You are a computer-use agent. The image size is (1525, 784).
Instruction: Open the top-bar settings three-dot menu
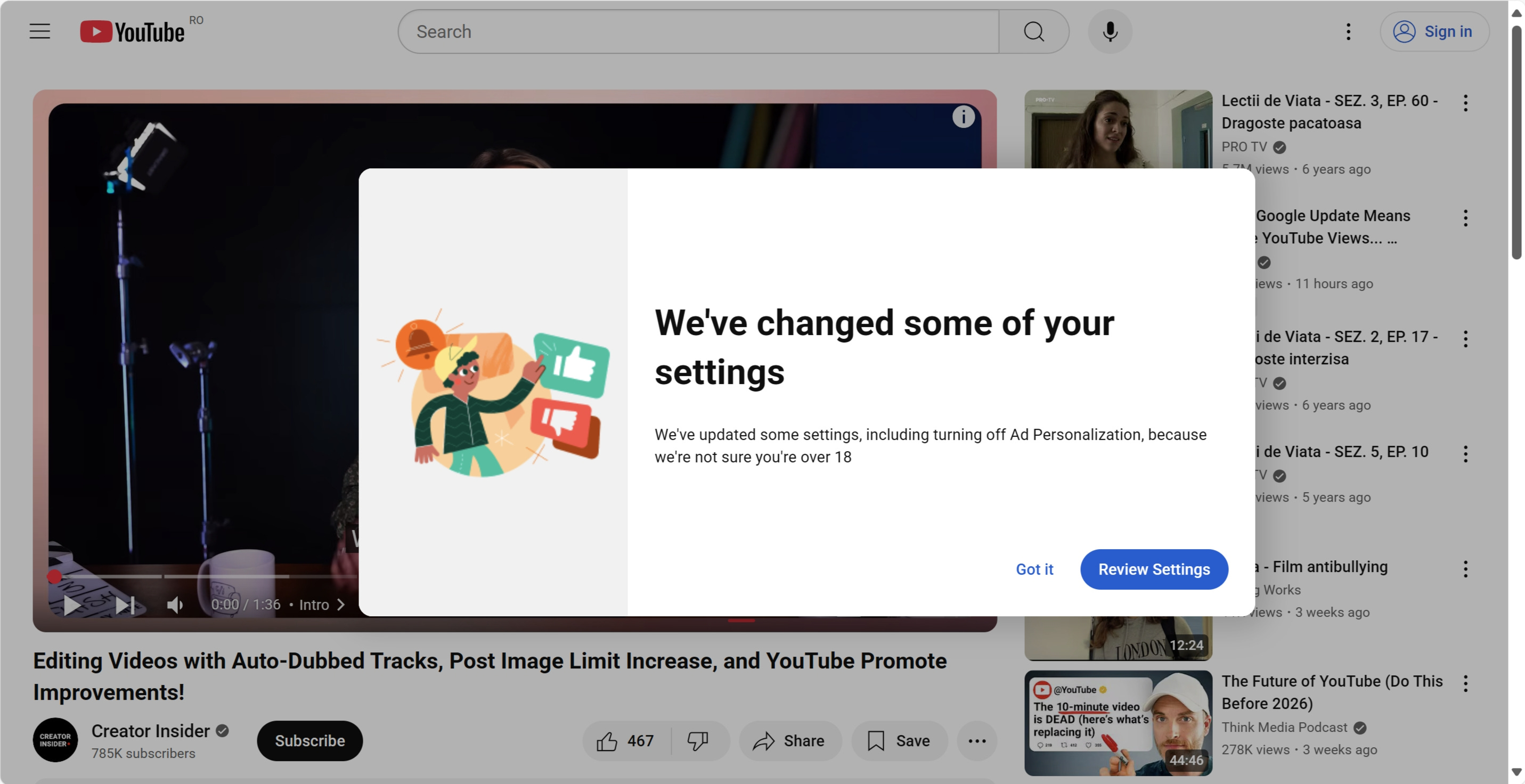[x=1348, y=31]
